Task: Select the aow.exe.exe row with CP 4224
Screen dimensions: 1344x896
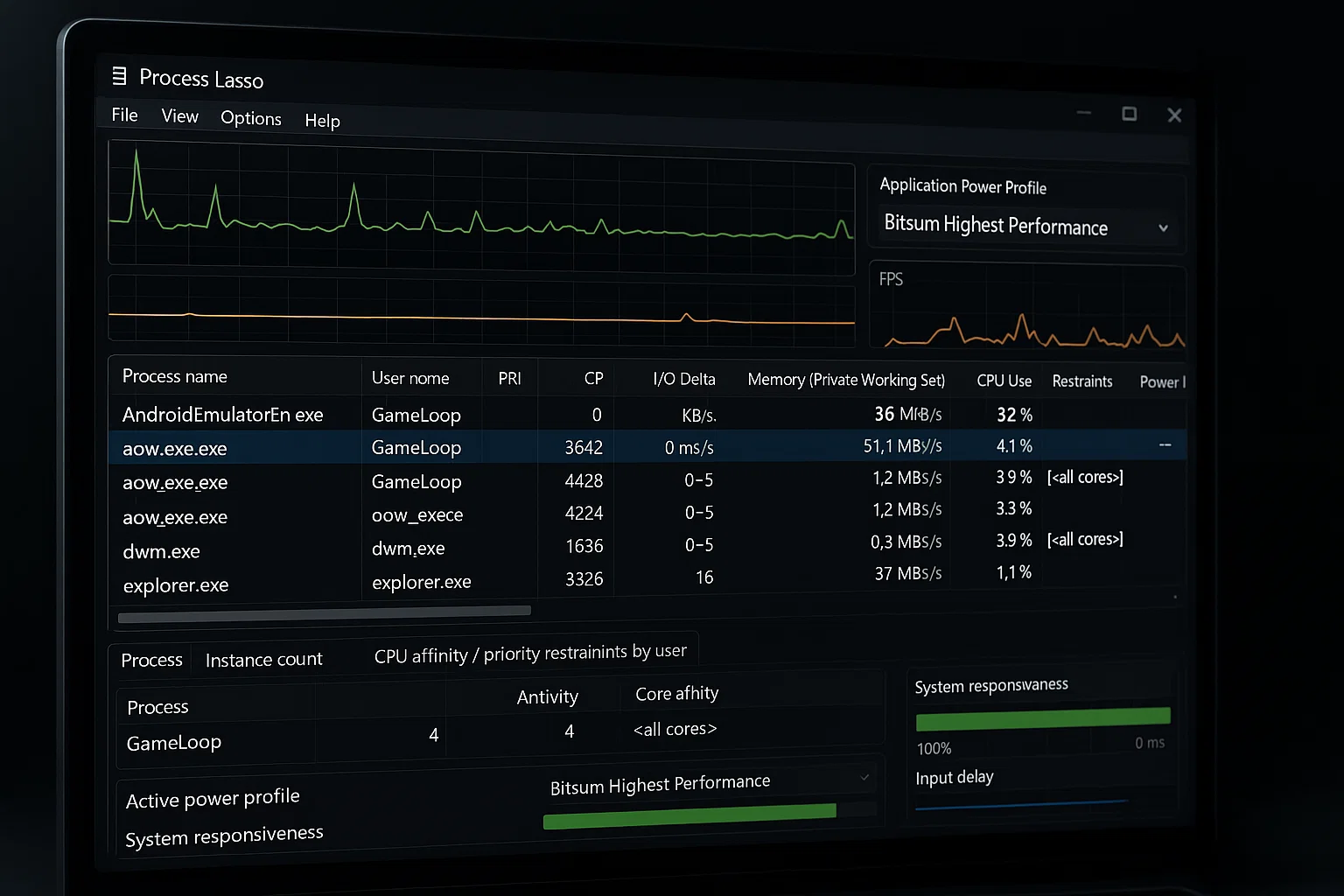Action: tap(647, 513)
